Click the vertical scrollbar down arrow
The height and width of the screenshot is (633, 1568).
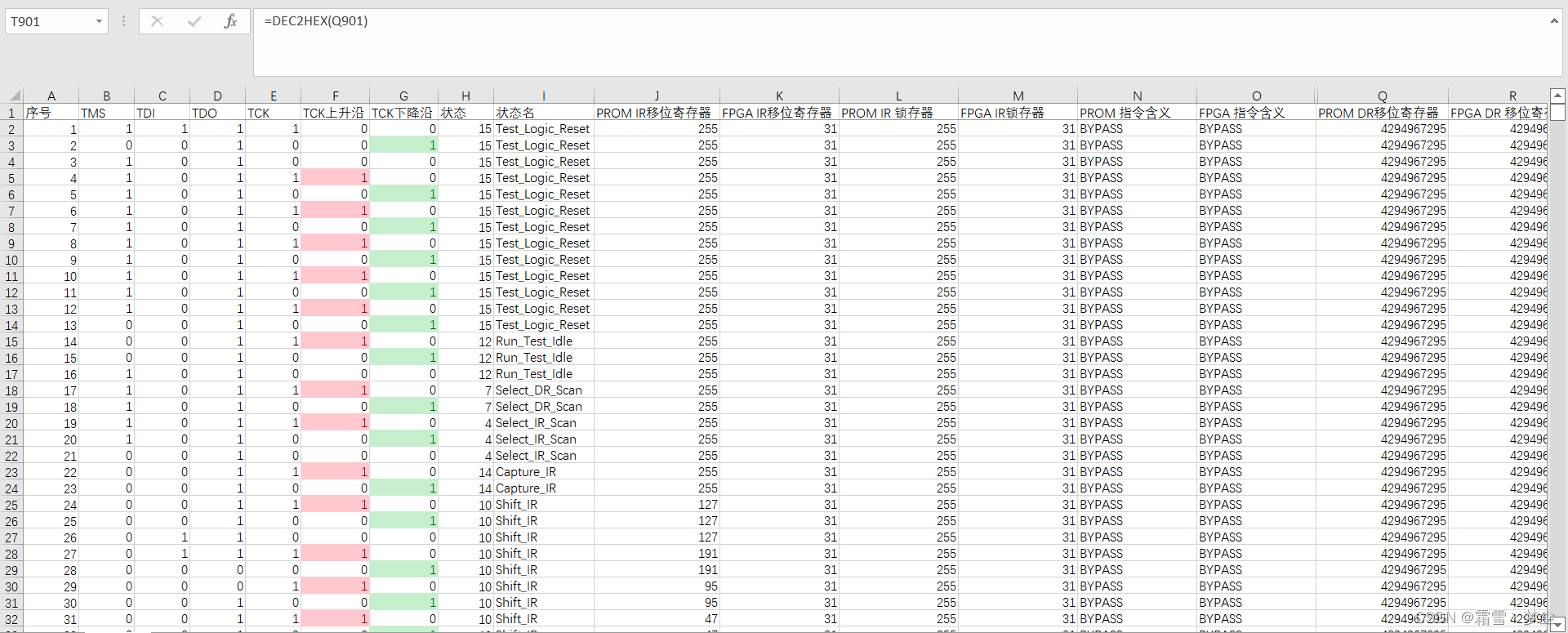pyautogui.click(x=1557, y=625)
